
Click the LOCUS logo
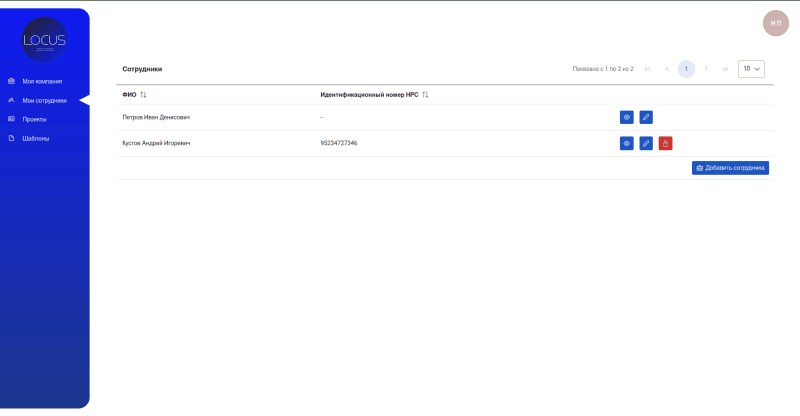[44, 40]
